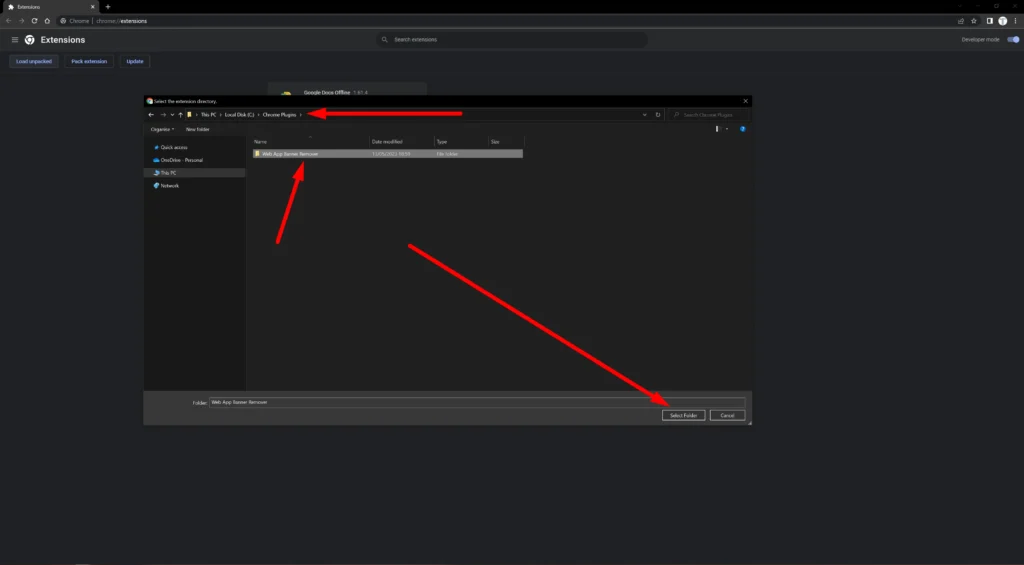Open Quick access in the sidebar
The height and width of the screenshot is (565, 1024).
pyautogui.click(x=173, y=147)
